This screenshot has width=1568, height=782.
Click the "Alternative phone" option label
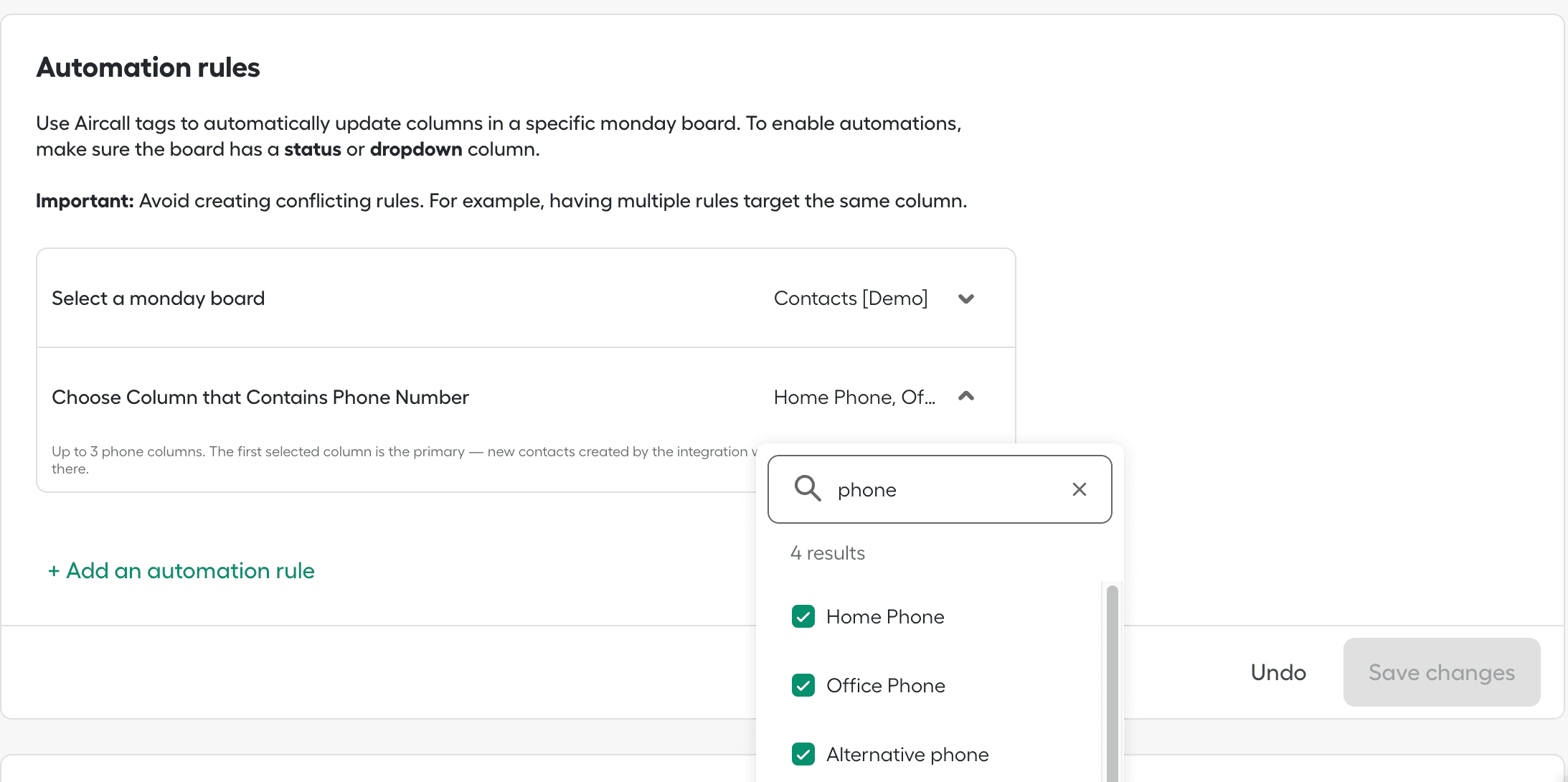(907, 754)
